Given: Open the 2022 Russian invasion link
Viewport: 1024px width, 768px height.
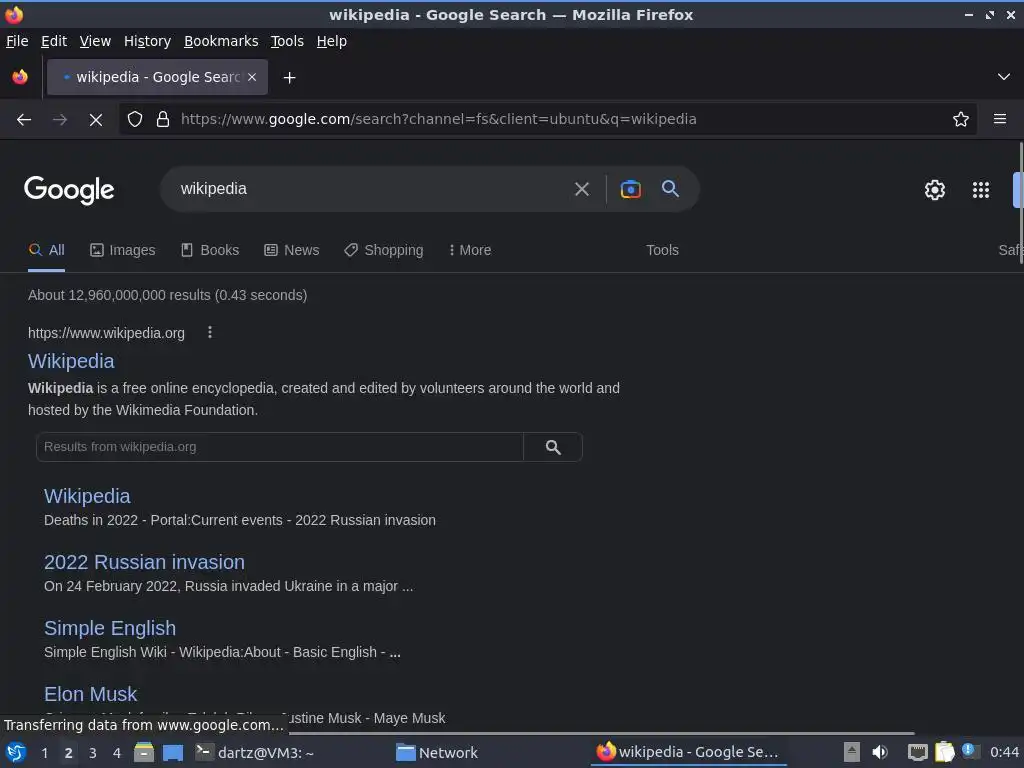Looking at the screenshot, I should click(144, 562).
